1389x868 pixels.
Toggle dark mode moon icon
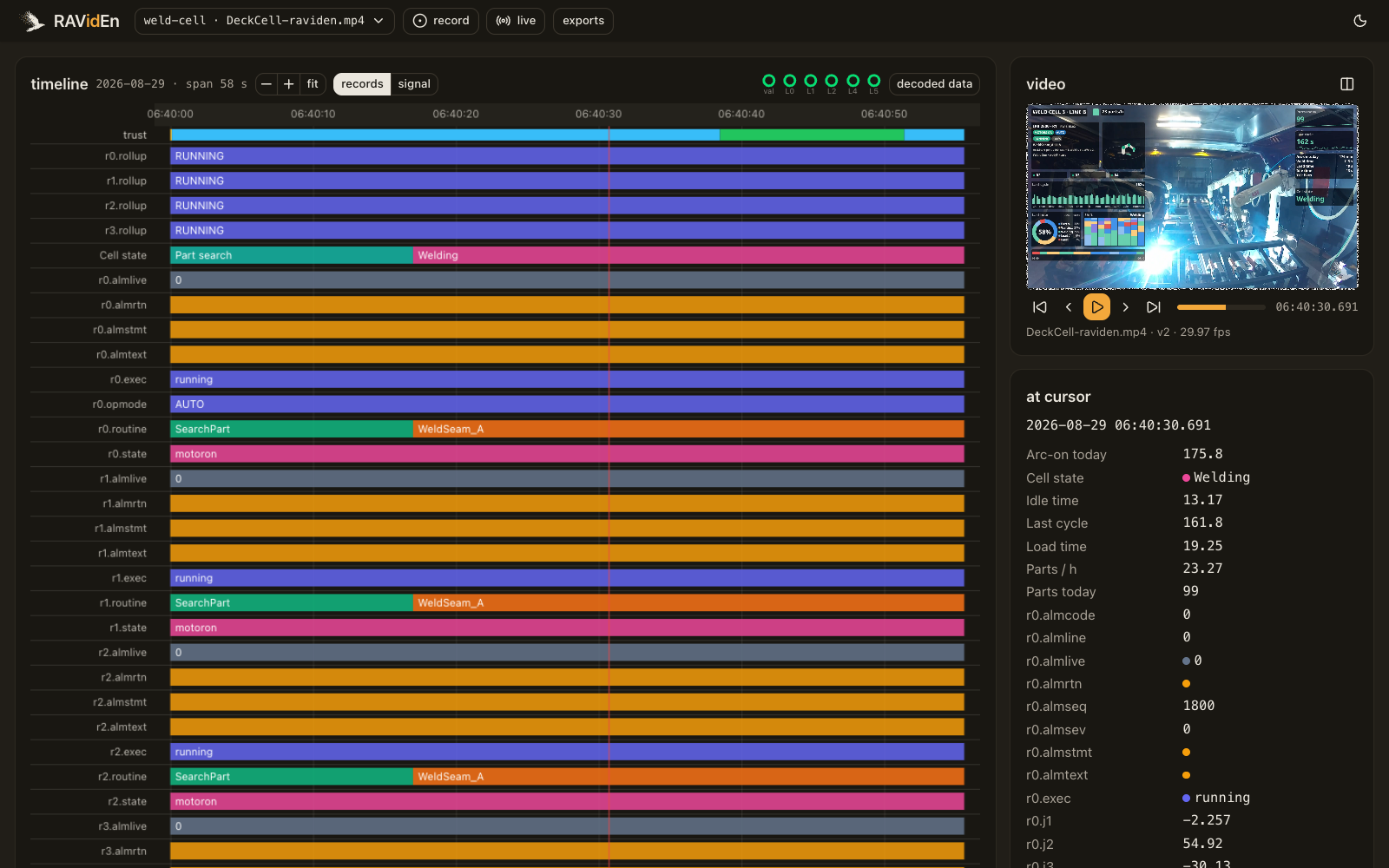point(1360,21)
